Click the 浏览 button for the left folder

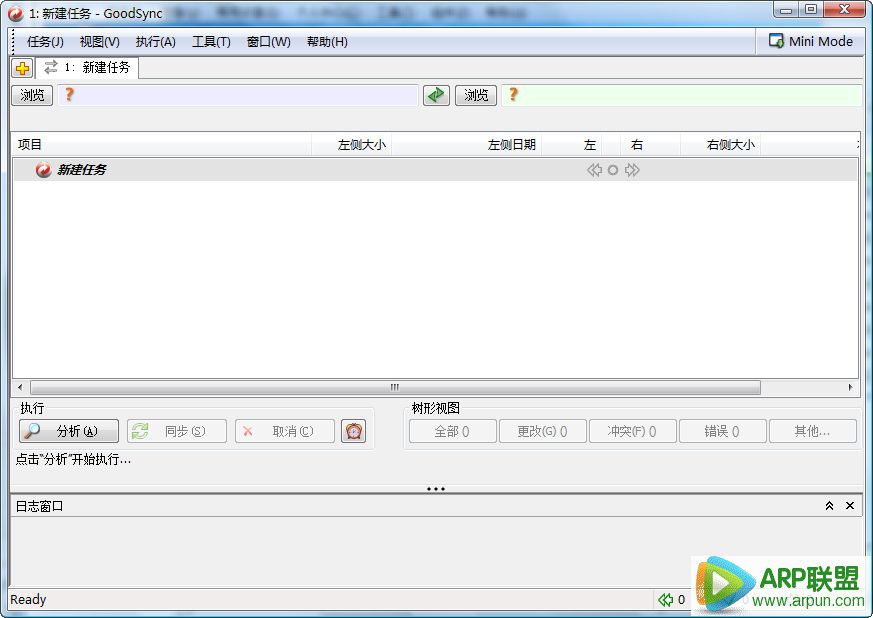[31, 95]
